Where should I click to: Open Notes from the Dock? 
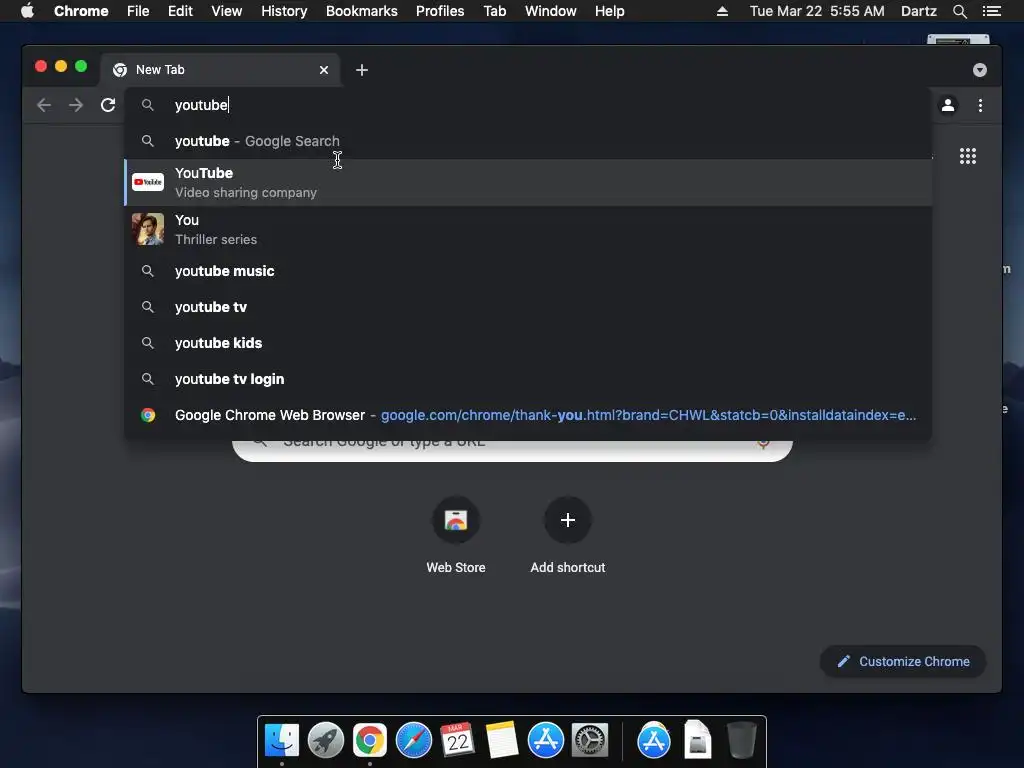(x=502, y=741)
